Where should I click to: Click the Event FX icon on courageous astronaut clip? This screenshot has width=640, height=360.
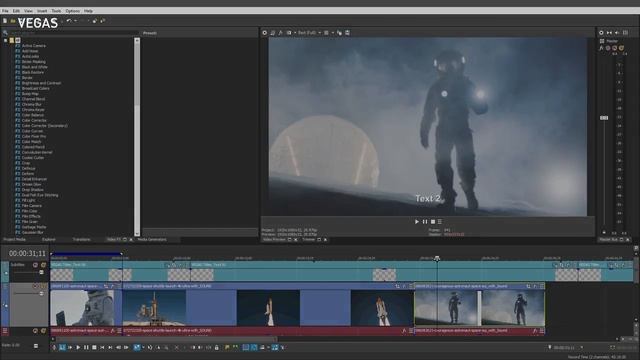pos(535,286)
